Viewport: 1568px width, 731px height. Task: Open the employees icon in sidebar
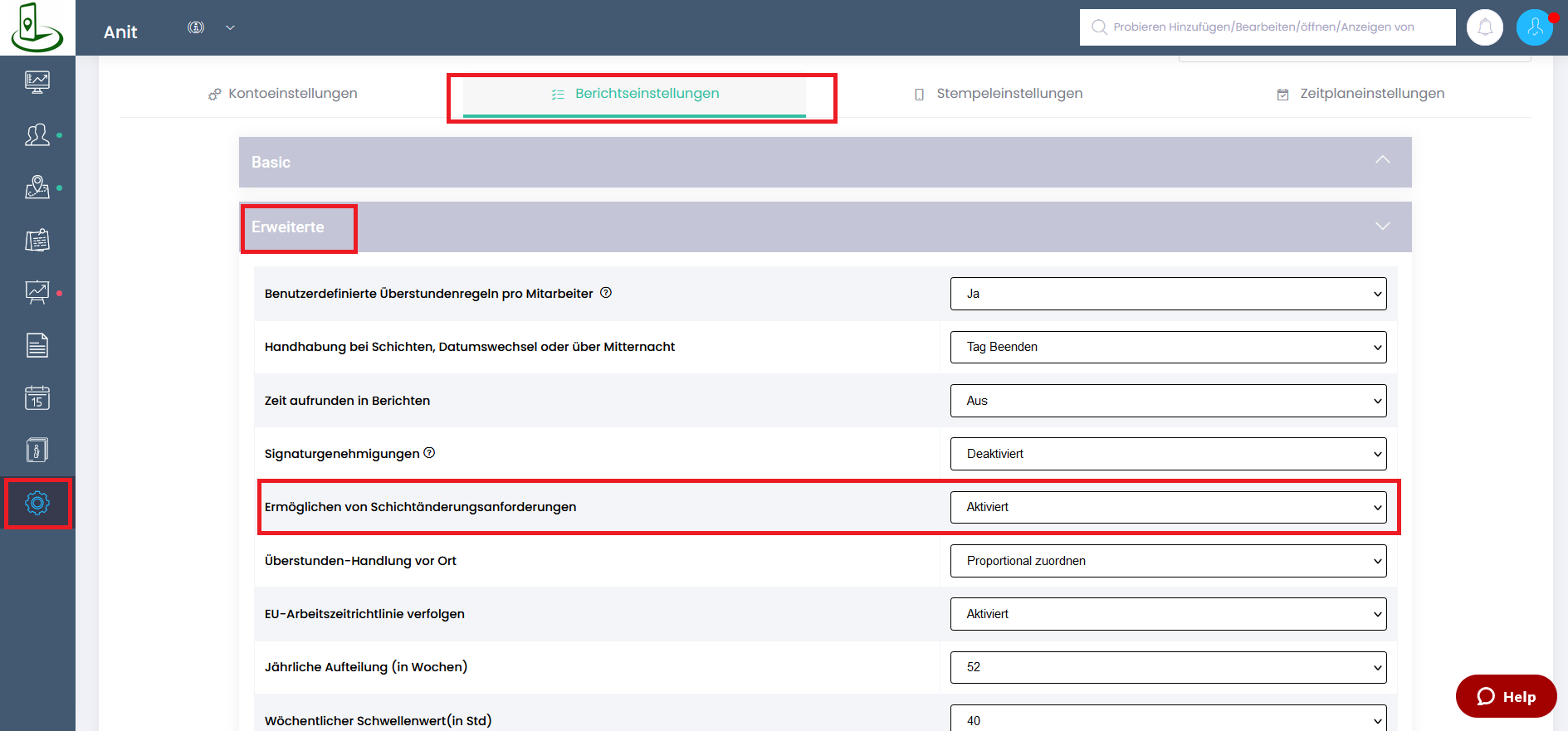(x=37, y=134)
